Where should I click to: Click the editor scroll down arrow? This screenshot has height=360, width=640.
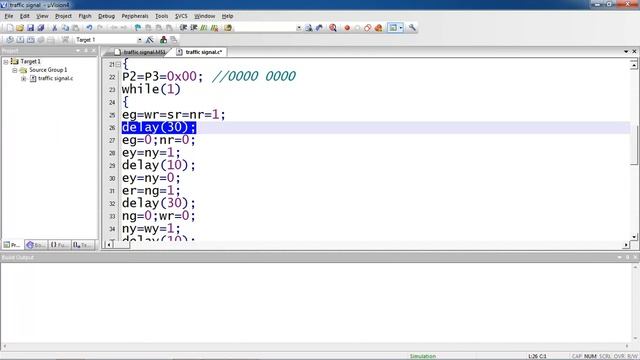click(x=634, y=237)
